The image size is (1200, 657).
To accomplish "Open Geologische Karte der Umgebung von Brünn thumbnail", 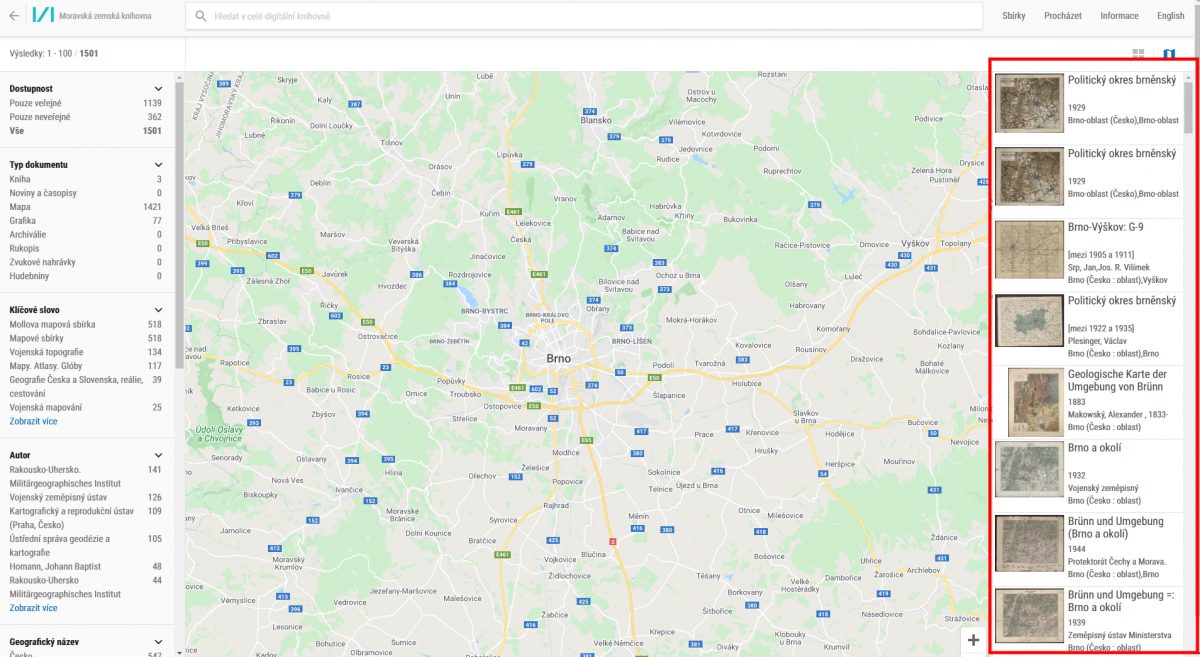I will coord(1034,402).
